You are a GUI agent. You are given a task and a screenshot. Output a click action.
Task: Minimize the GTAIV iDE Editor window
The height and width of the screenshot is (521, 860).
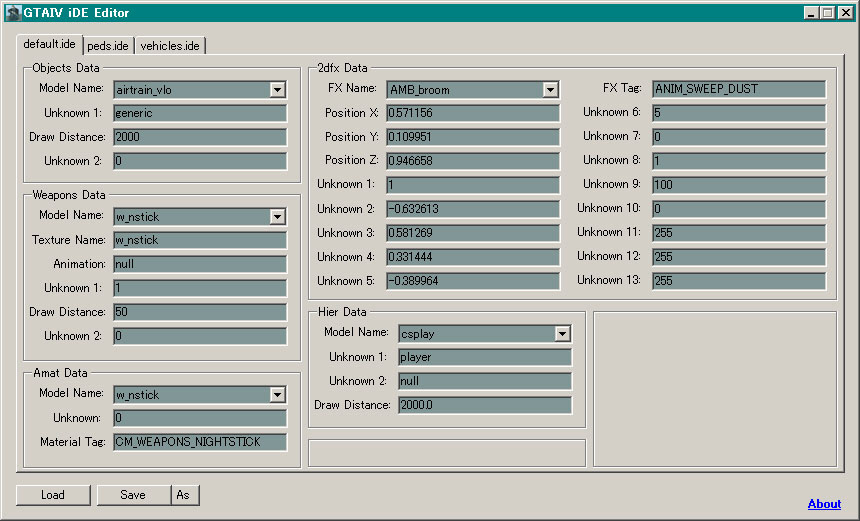coord(811,13)
